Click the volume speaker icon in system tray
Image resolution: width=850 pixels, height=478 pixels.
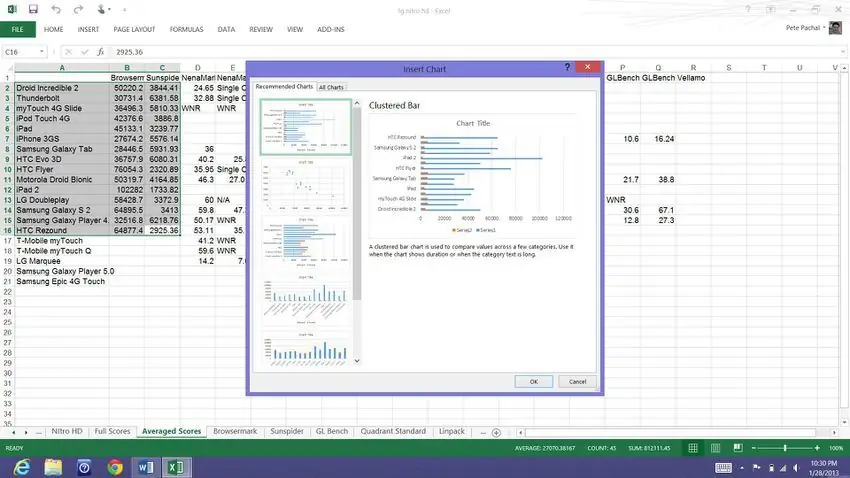coord(796,468)
